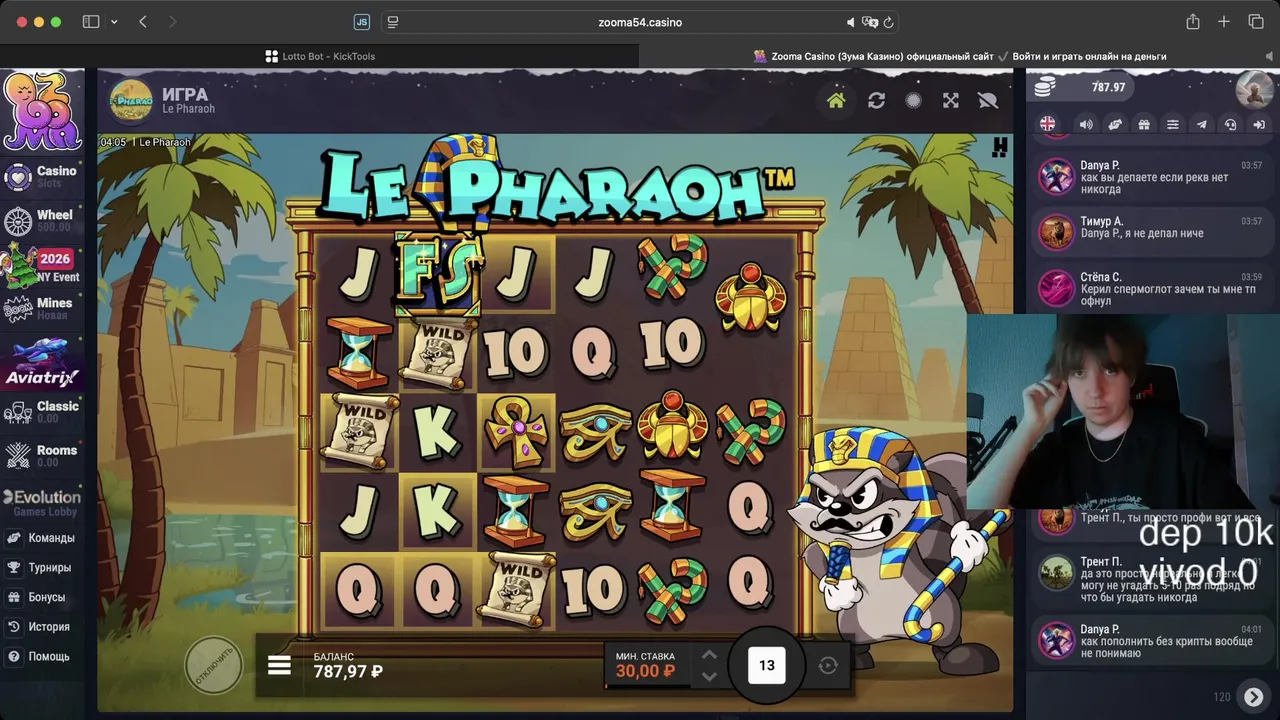Contact support via headset icon
This screenshot has width=1280, height=720.
tap(1231, 124)
